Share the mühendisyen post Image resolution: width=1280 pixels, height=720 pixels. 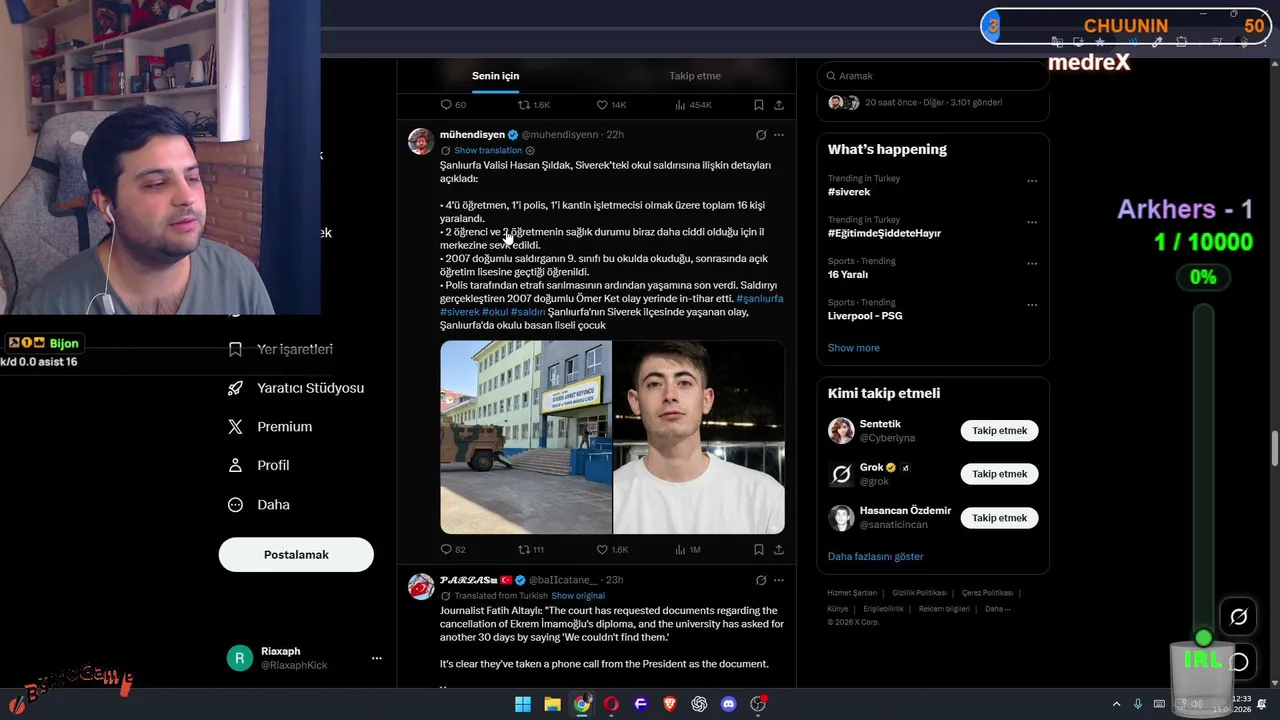coord(779,550)
